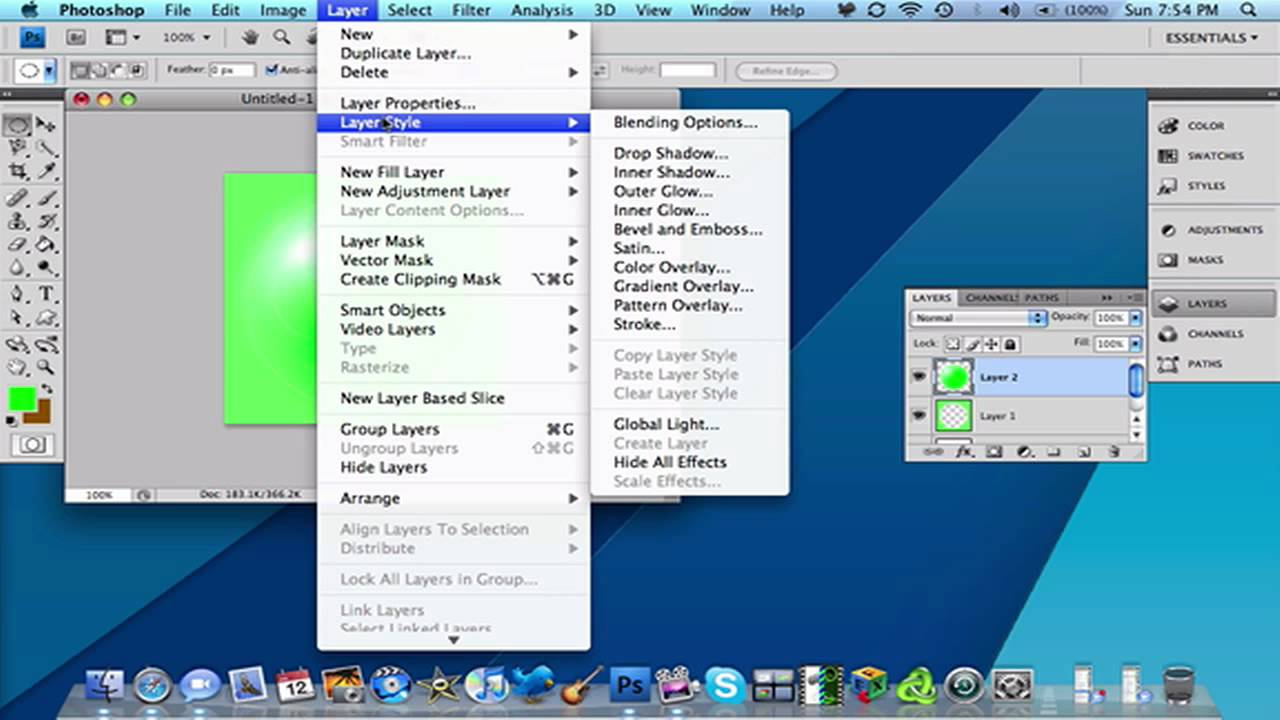Create a new layer with Layers panel icon
Screen dimensions: 1280x720
point(1084,452)
